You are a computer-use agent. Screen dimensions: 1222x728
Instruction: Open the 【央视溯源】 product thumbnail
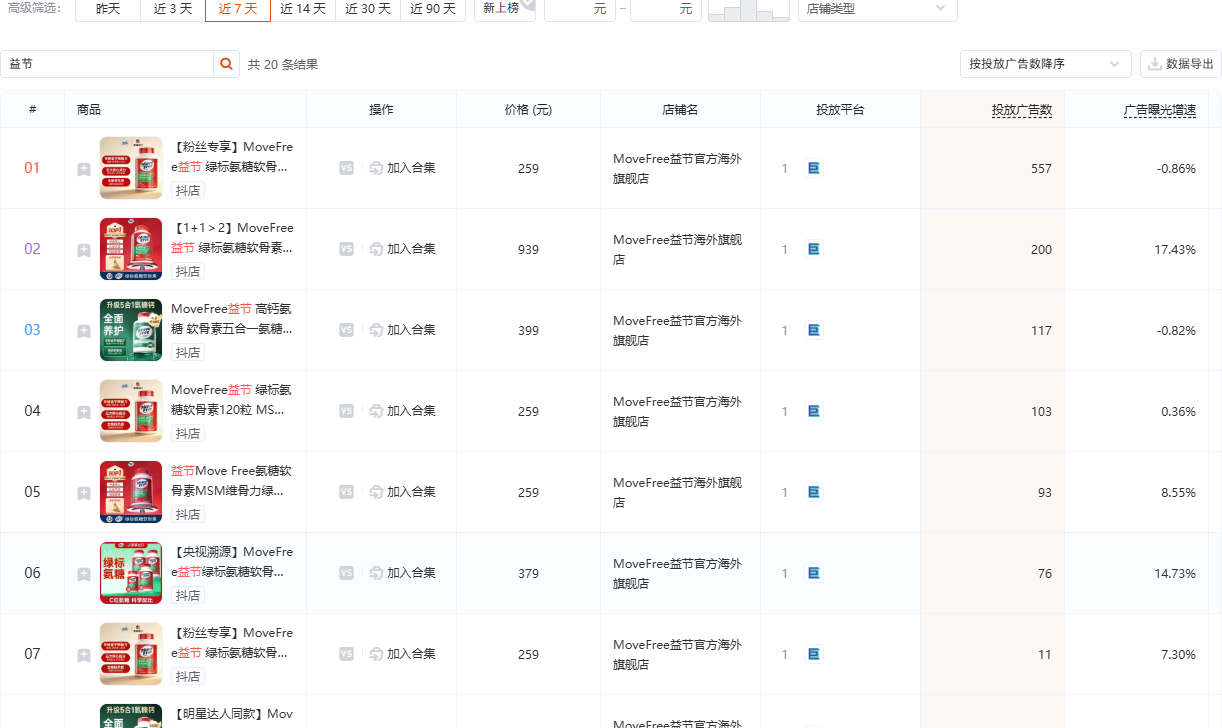coord(131,573)
